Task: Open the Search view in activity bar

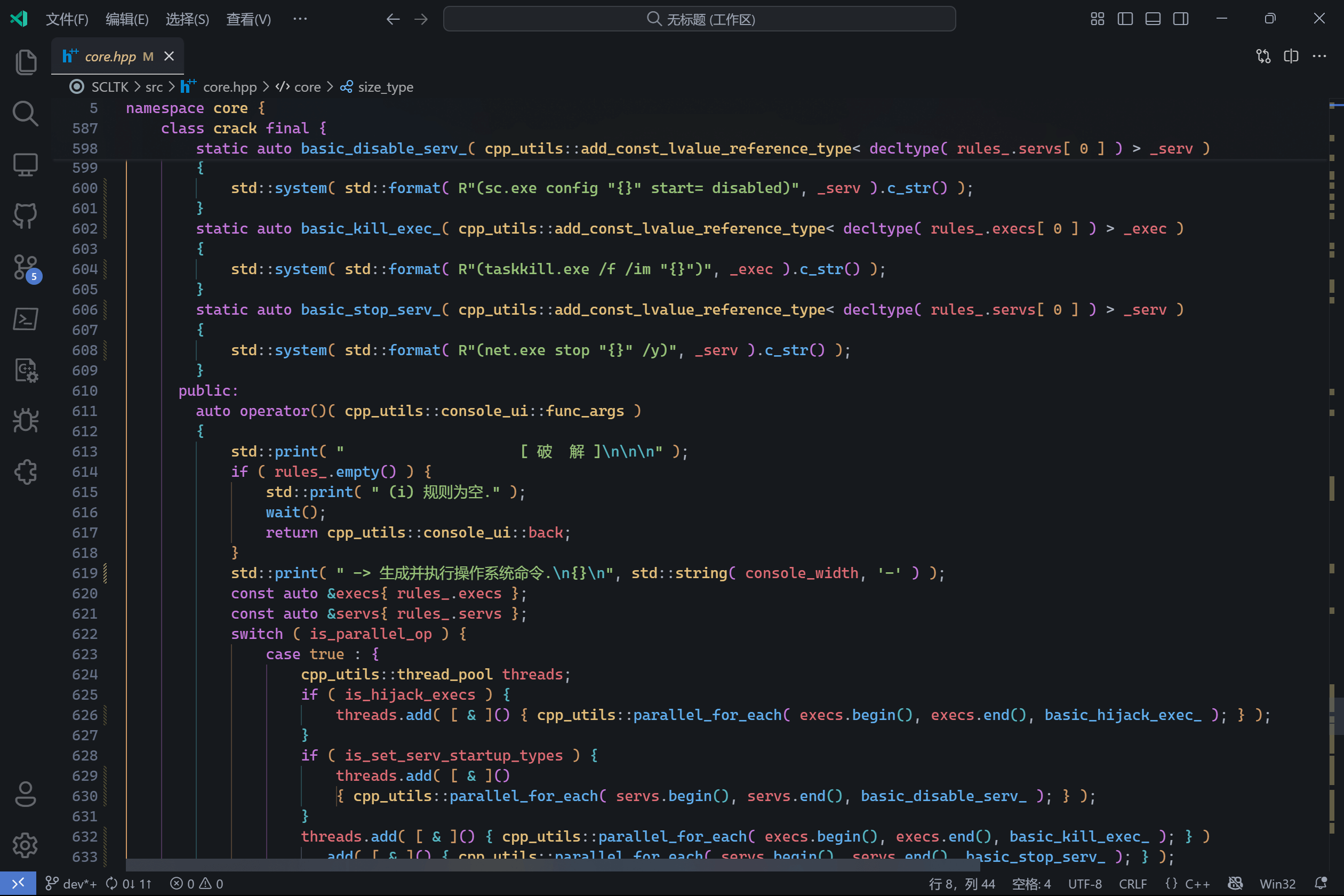Action: (x=25, y=113)
